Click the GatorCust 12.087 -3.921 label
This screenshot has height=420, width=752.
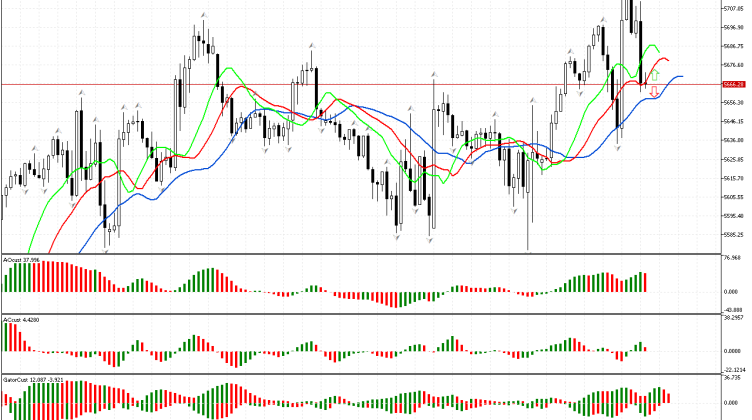[33, 380]
